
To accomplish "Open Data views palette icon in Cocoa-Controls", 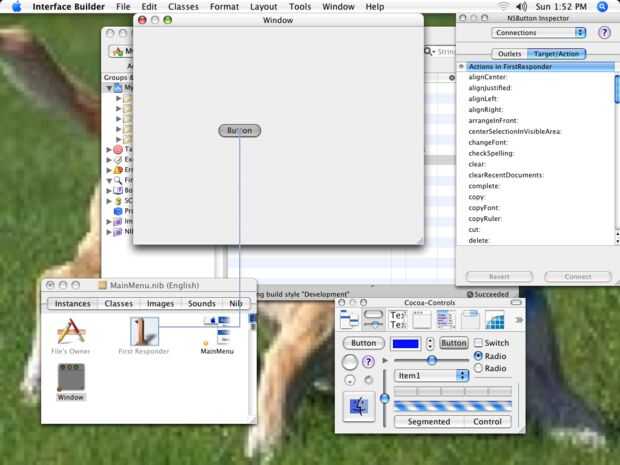I will click(446, 319).
